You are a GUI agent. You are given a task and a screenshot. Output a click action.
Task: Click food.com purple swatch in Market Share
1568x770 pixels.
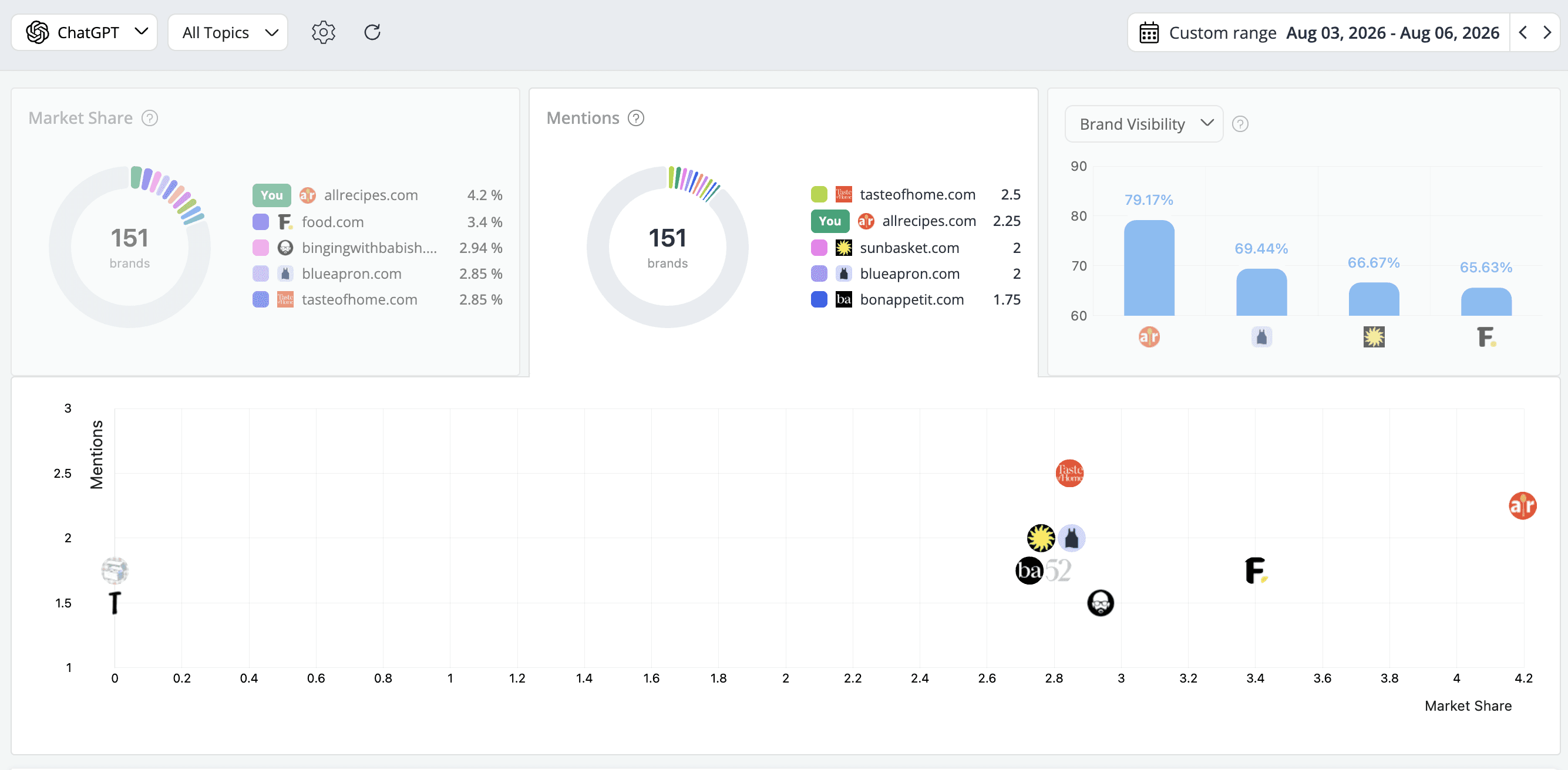(x=261, y=222)
